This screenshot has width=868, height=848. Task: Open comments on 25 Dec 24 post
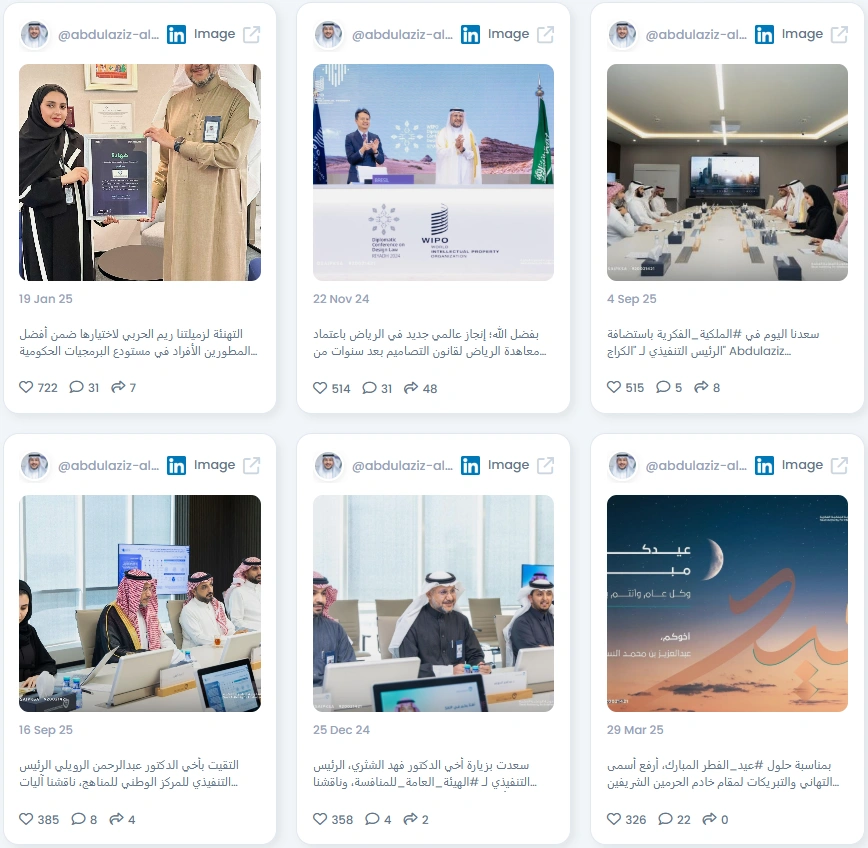pyautogui.click(x=372, y=819)
